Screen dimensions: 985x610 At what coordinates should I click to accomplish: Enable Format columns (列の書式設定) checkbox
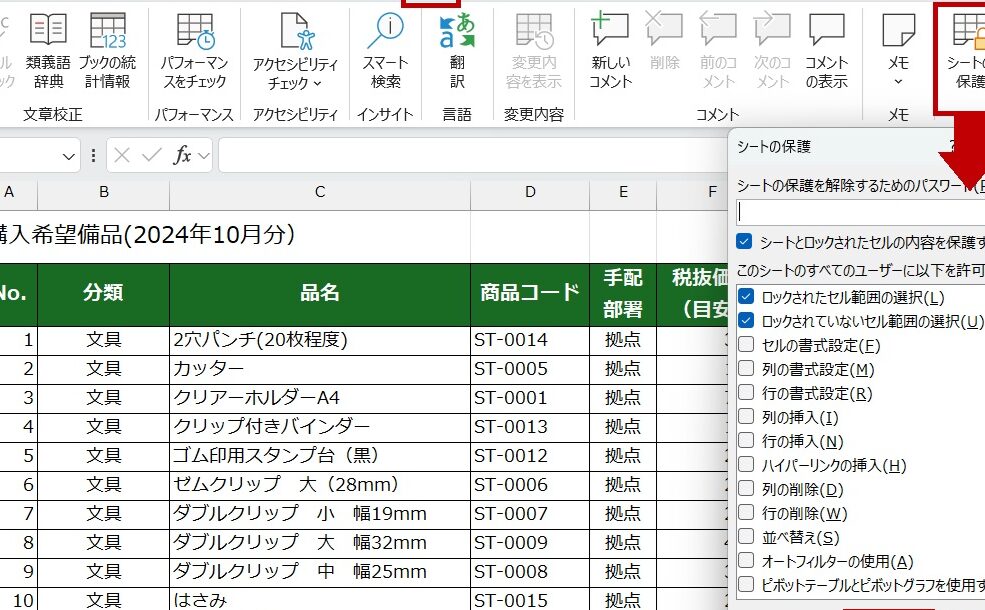[746, 368]
